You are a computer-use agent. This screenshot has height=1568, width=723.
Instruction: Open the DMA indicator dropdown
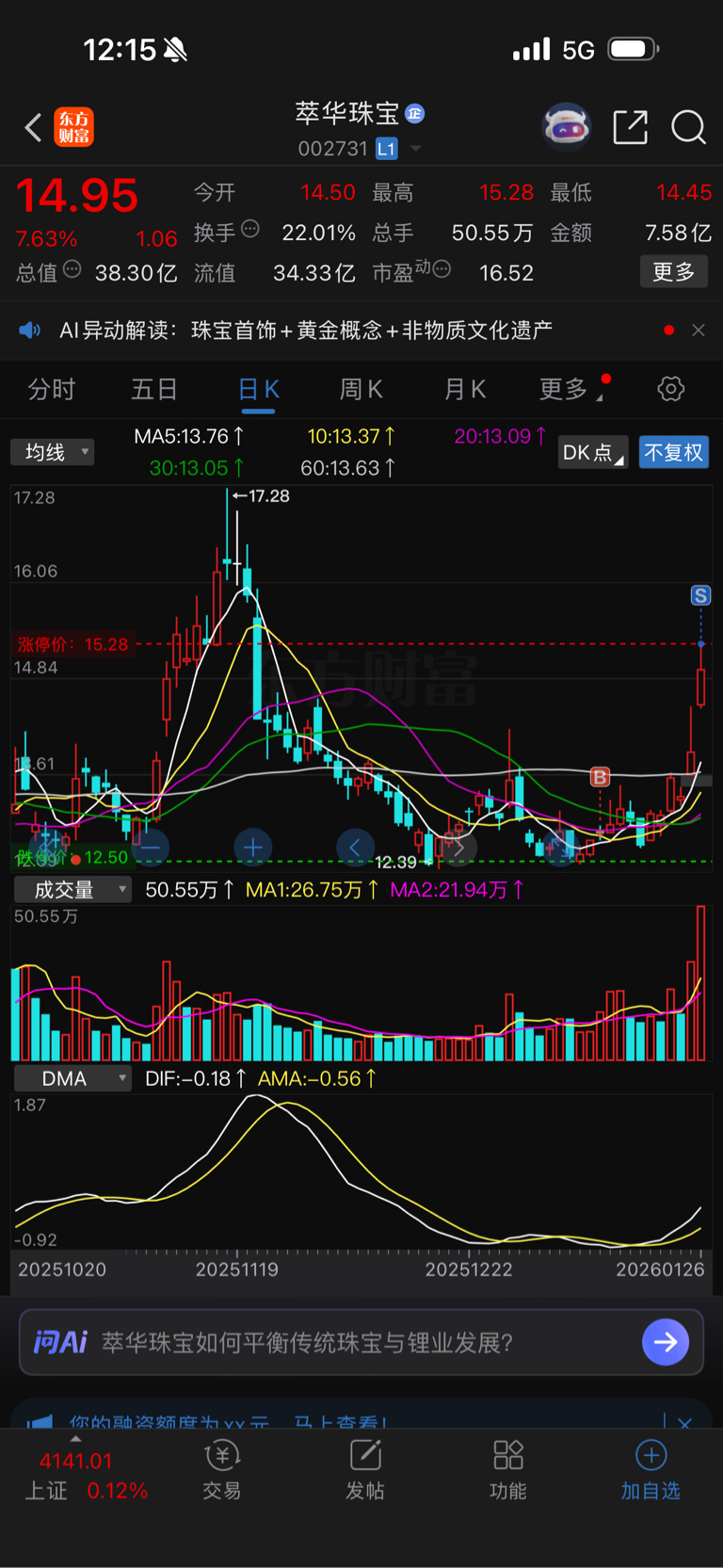click(x=72, y=1078)
